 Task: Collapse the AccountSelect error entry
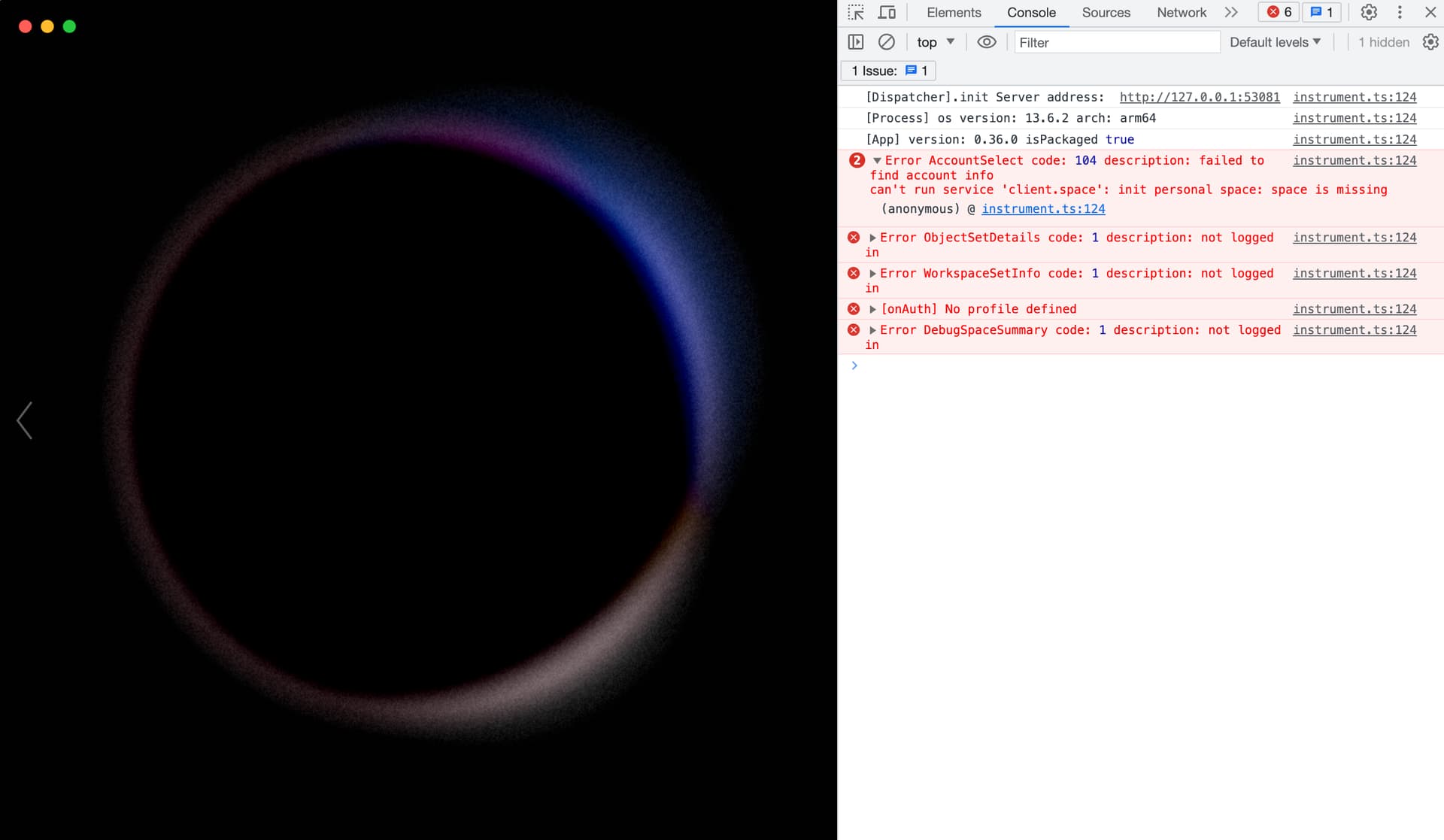coord(877,161)
